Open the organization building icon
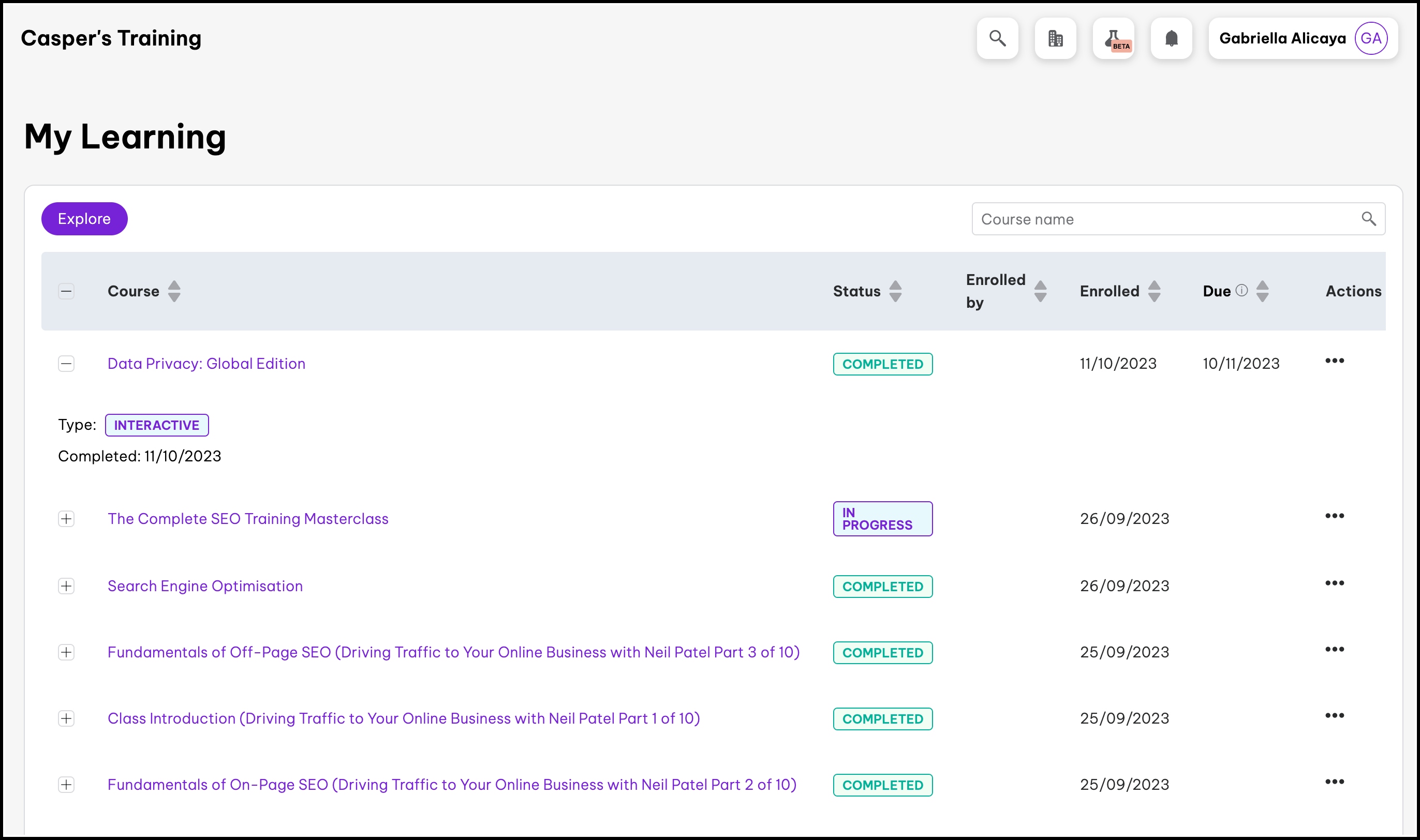This screenshot has width=1420, height=840. pos(1055,38)
